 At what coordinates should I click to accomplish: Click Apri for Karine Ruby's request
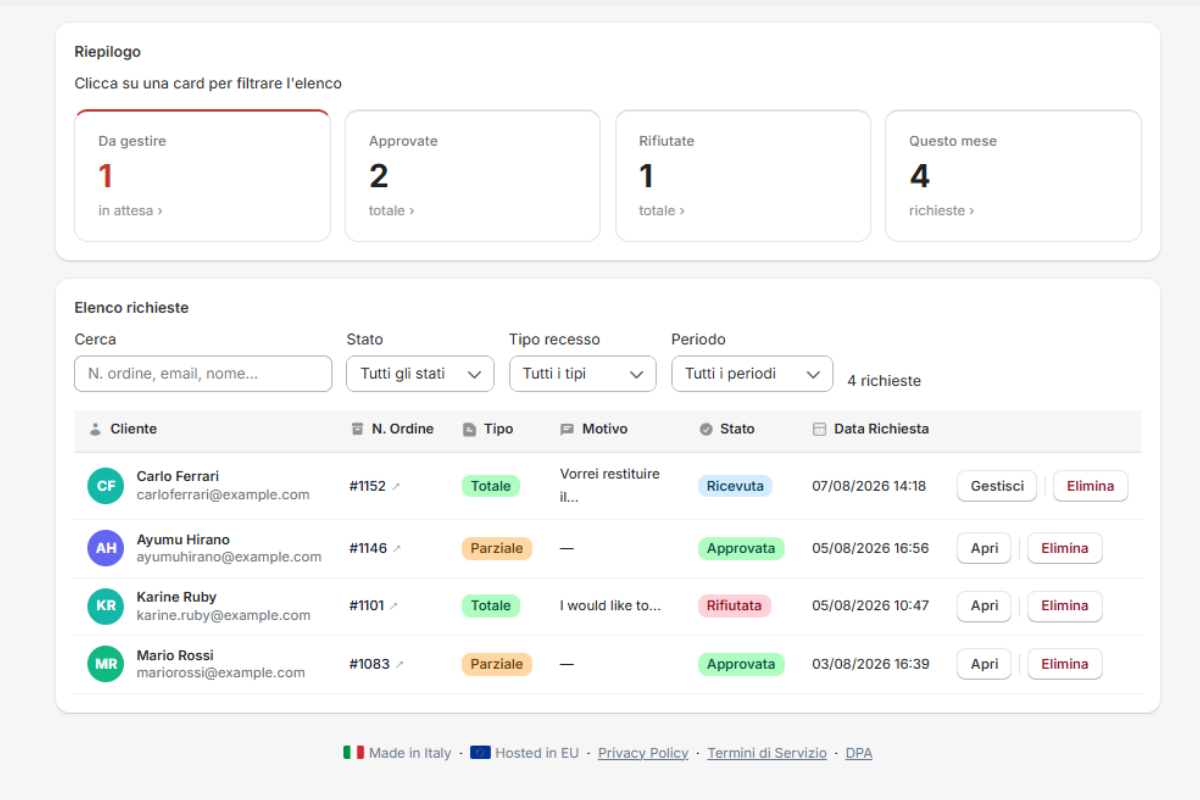coord(984,606)
